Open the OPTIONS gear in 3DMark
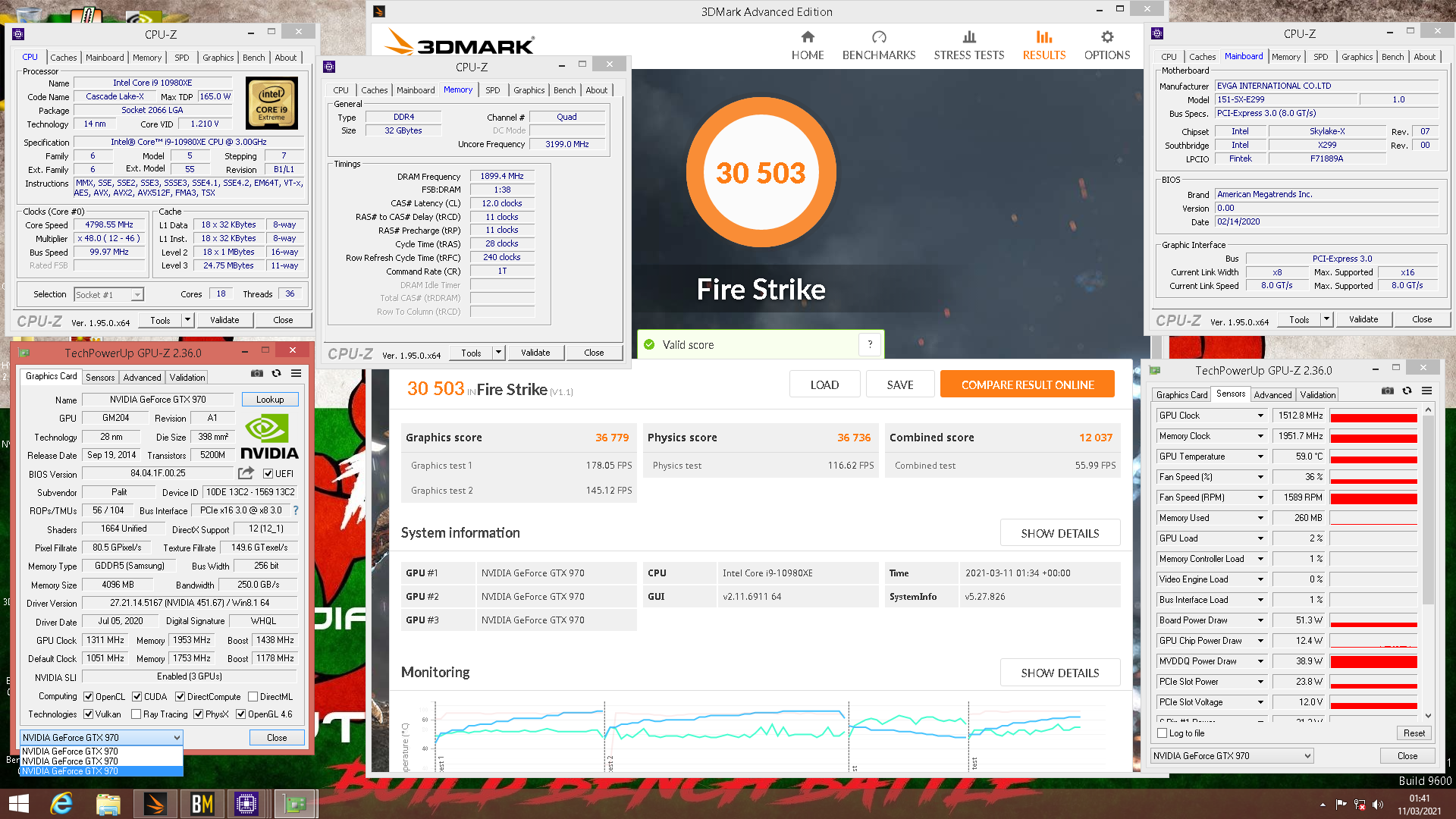 pos(1107,45)
